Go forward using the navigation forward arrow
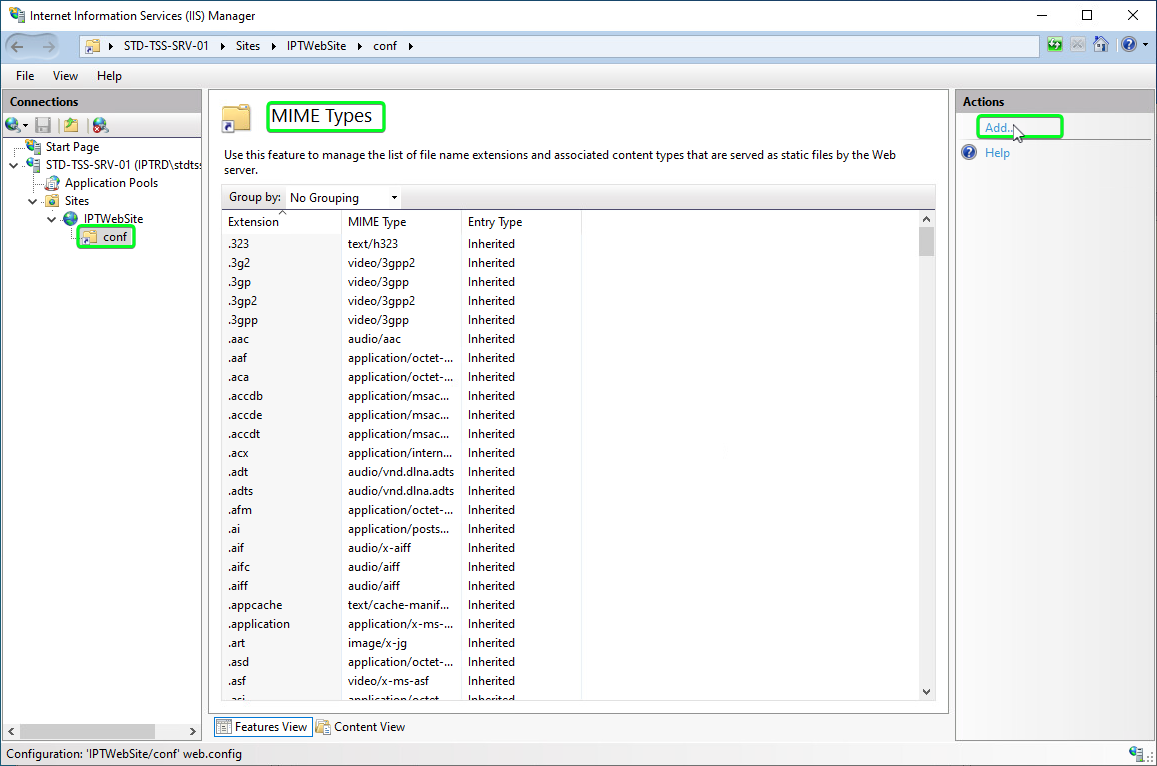The height and width of the screenshot is (766, 1157). point(49,46)
